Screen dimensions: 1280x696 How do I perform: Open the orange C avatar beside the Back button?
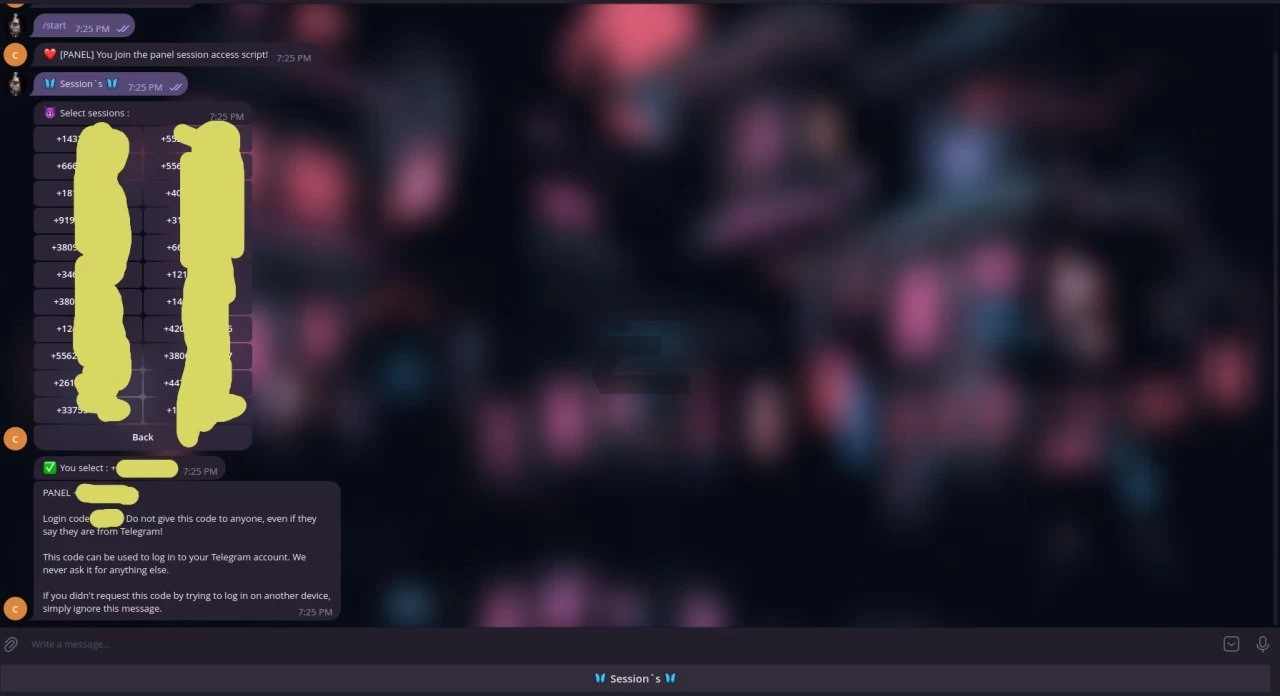tap(15, 438)
